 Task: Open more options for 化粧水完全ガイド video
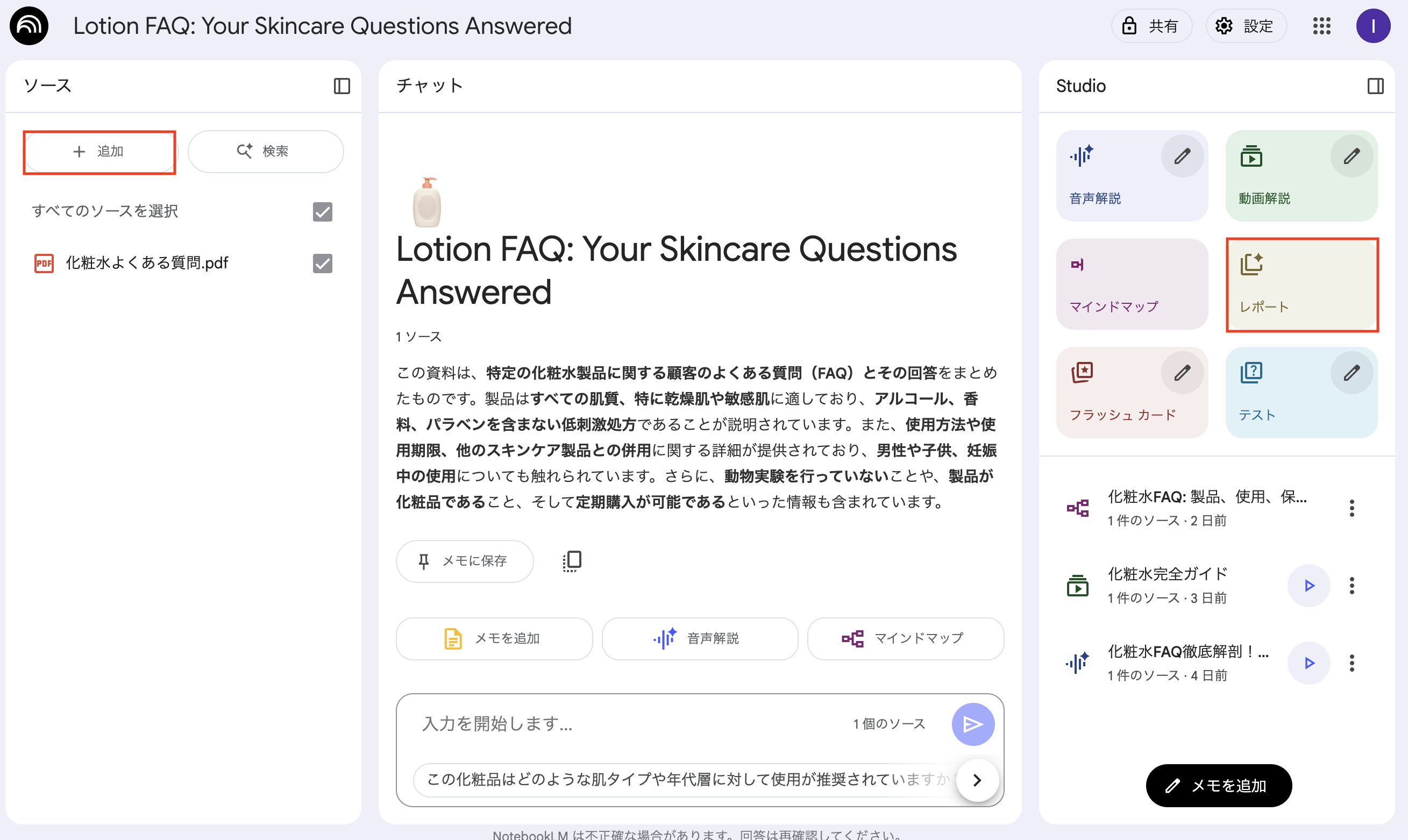click(x=1352, y=585)
